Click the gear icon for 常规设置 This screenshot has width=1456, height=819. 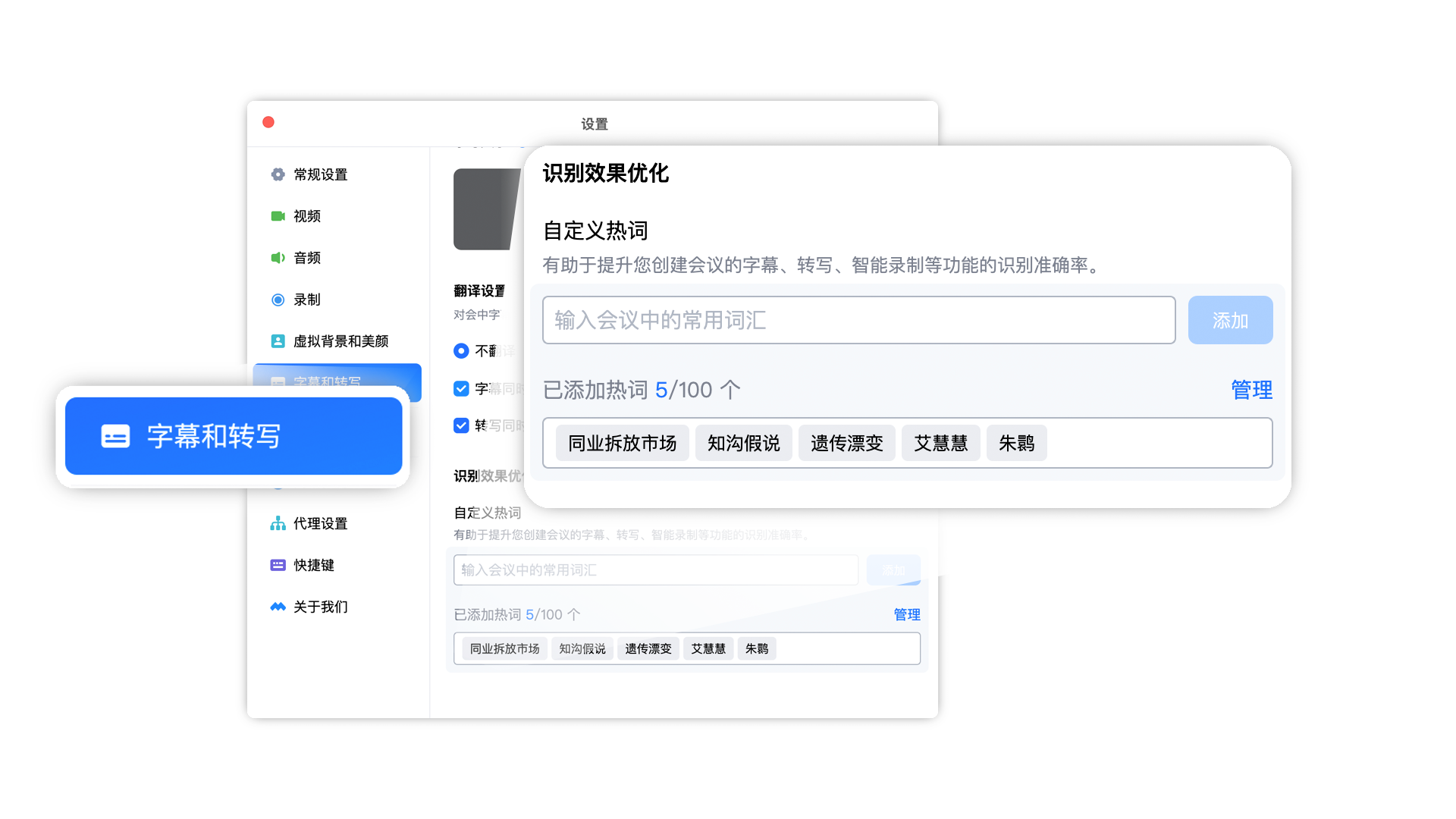(278, 174)
